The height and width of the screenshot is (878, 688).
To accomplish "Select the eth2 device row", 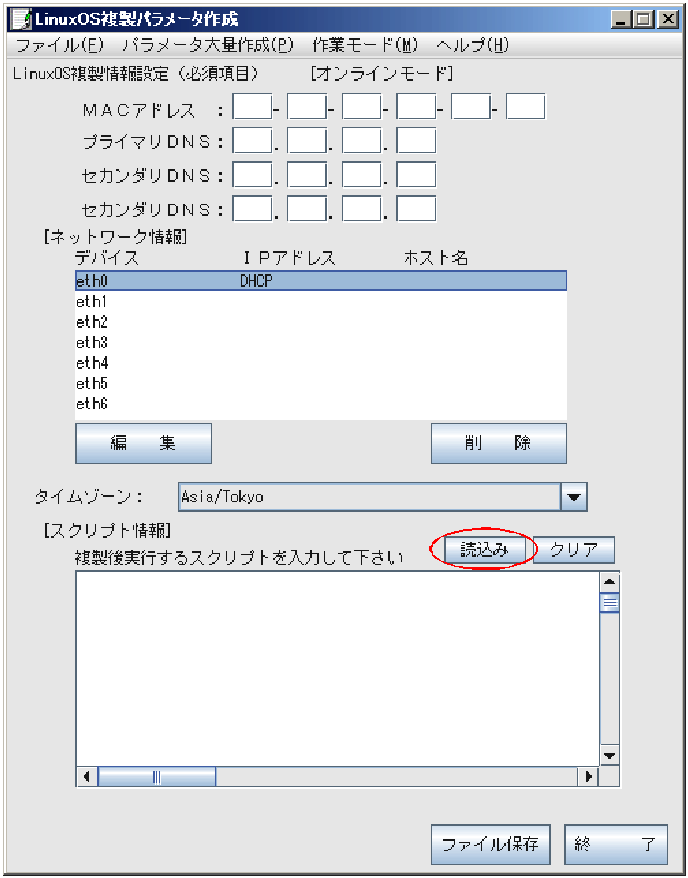I will click(x=321, y=322).
